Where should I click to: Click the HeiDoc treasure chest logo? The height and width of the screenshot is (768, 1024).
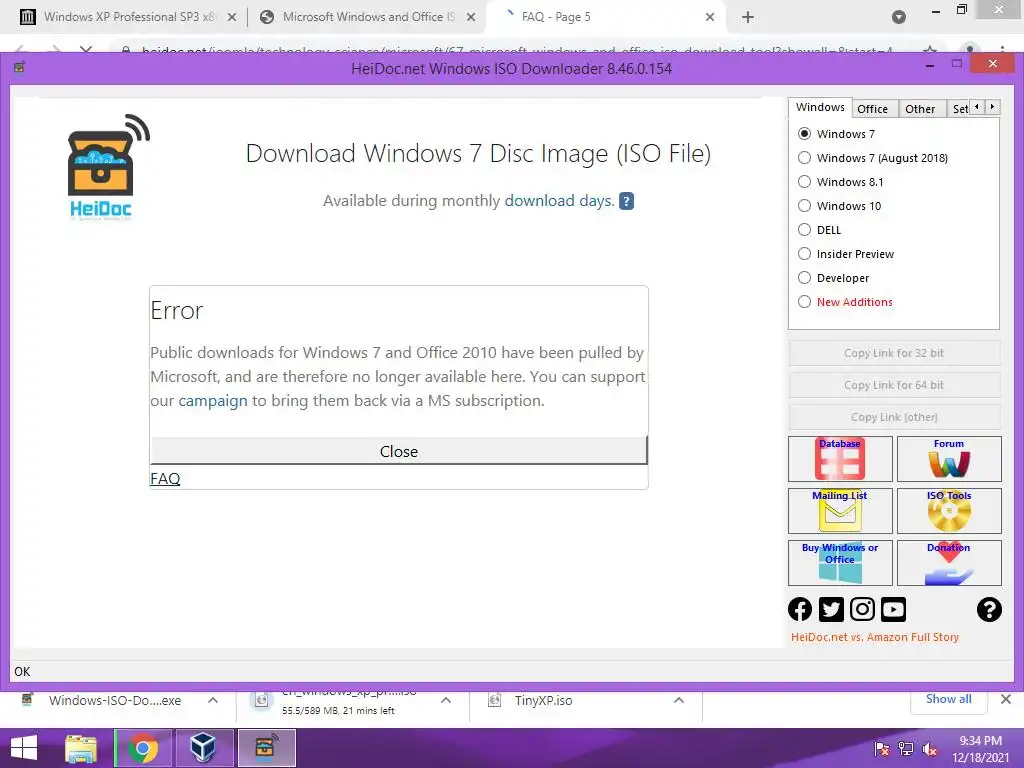pos(108,167)
